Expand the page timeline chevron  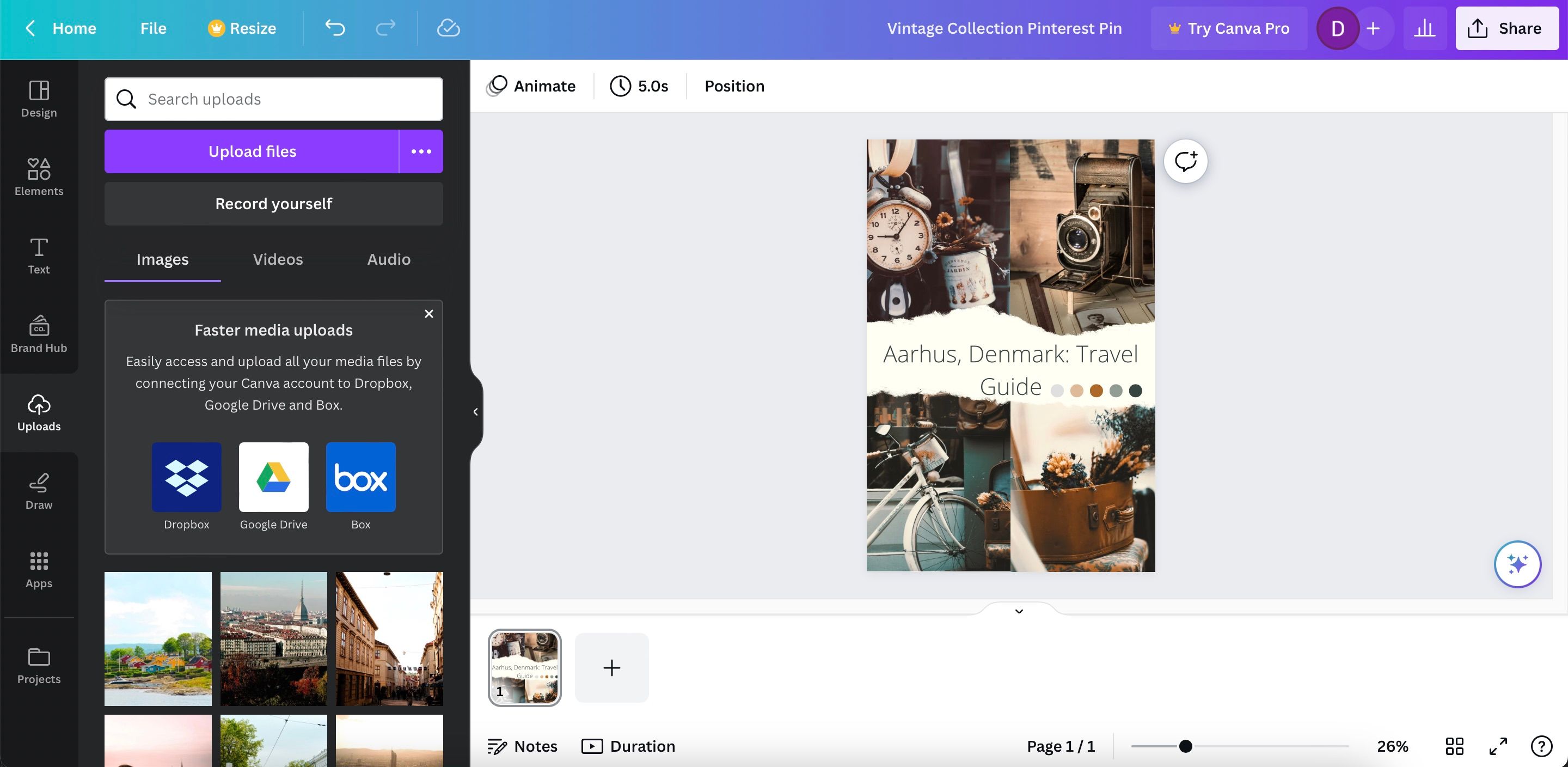point(1018,611)
